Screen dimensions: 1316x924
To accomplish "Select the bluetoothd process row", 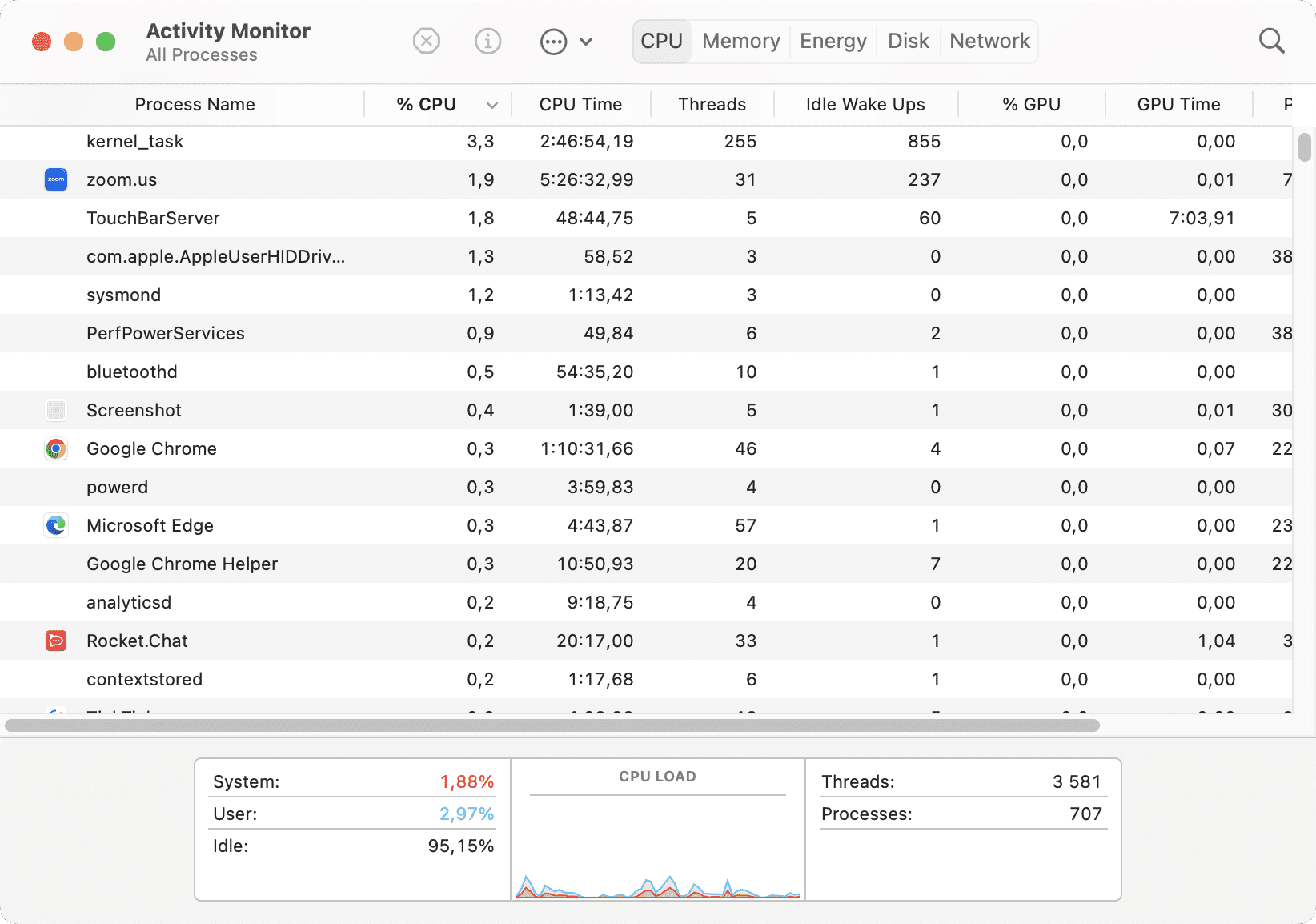I will point(320,372).
